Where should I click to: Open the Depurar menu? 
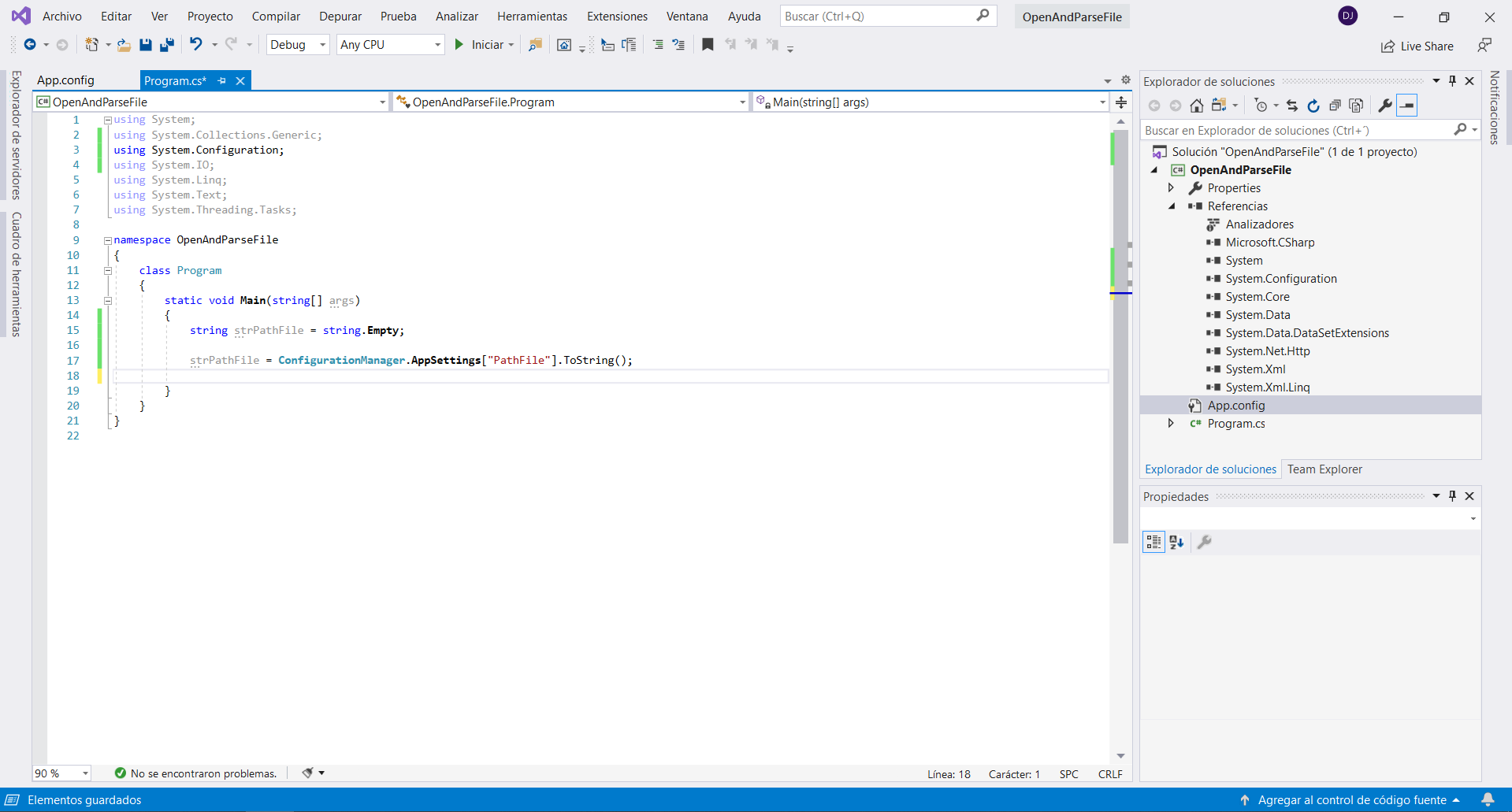click(340, 17)
